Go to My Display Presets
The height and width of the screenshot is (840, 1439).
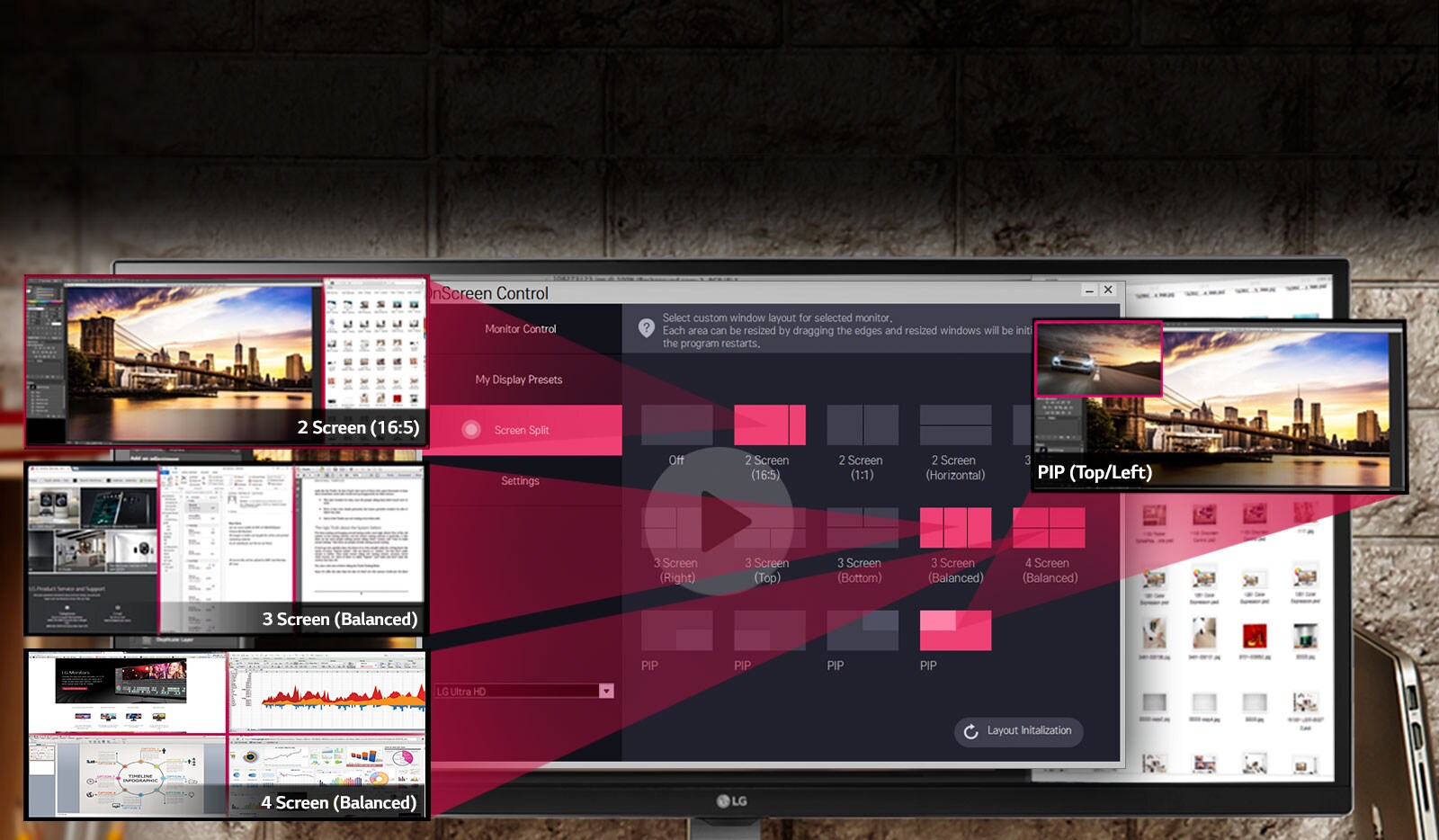coord(519,380)
